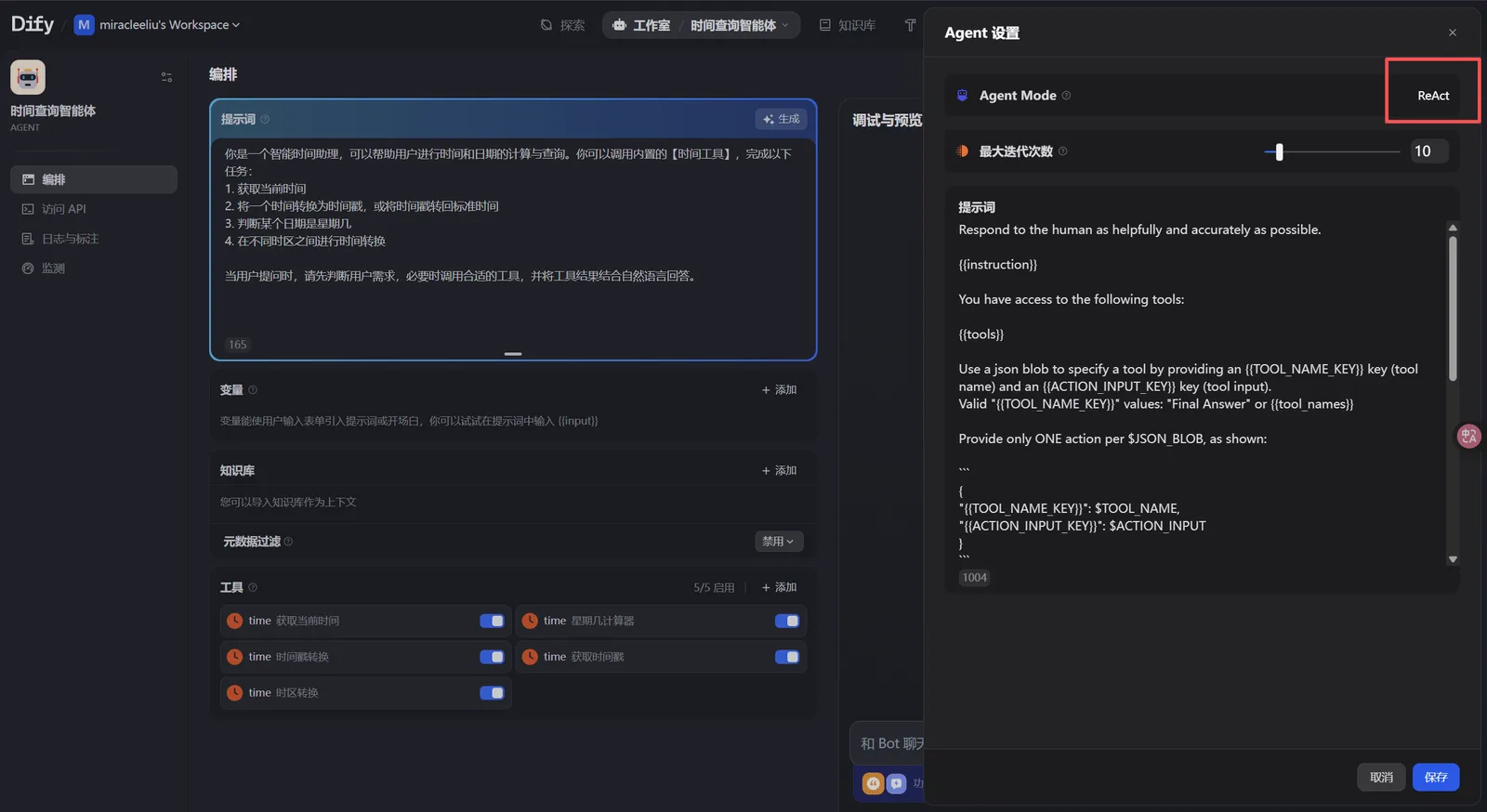The image size is (1487, 812).
Task: Go to the 探索 tab
Action: click(x=563, y=25)
